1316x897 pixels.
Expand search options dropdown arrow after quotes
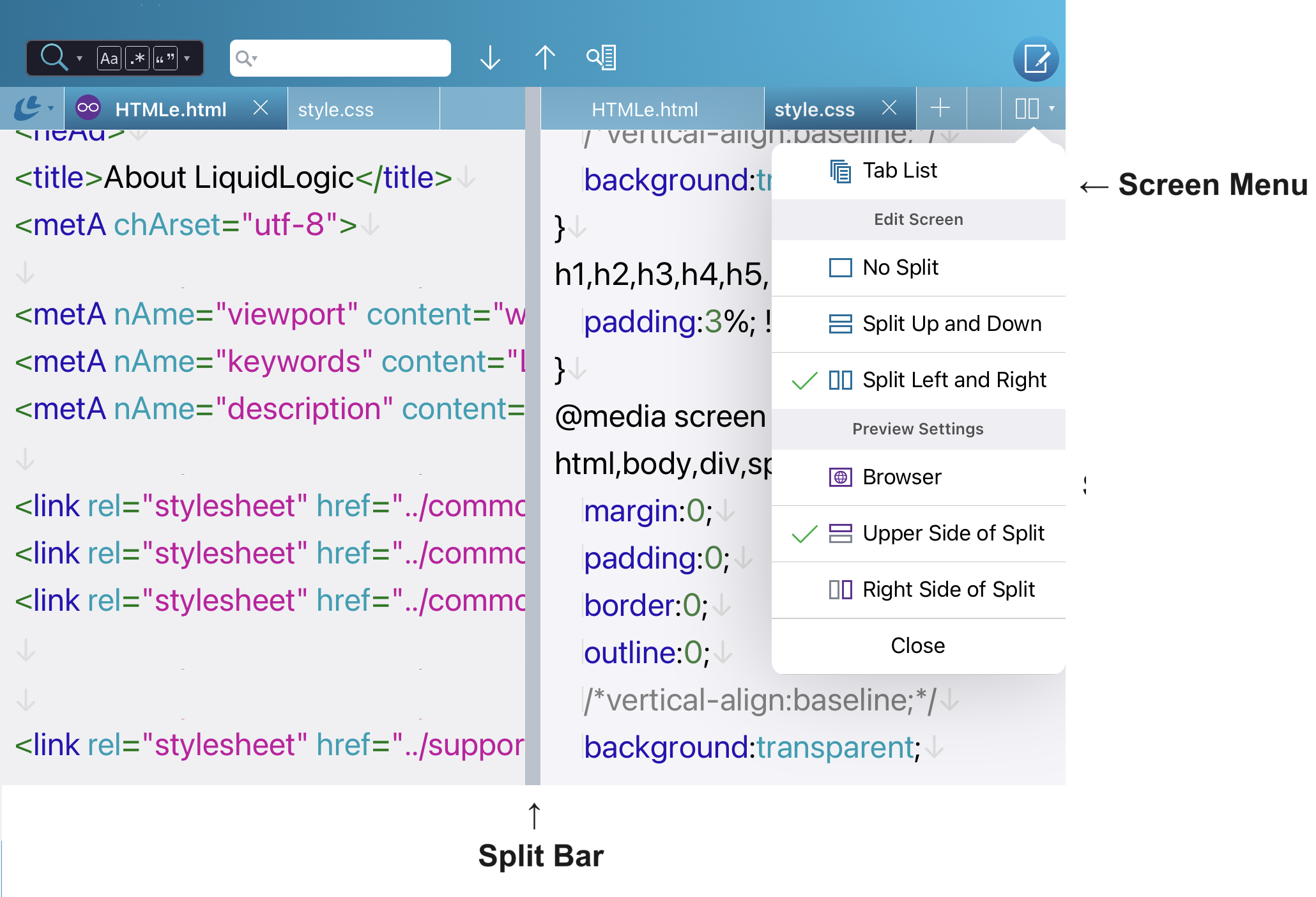pos(187,59)
